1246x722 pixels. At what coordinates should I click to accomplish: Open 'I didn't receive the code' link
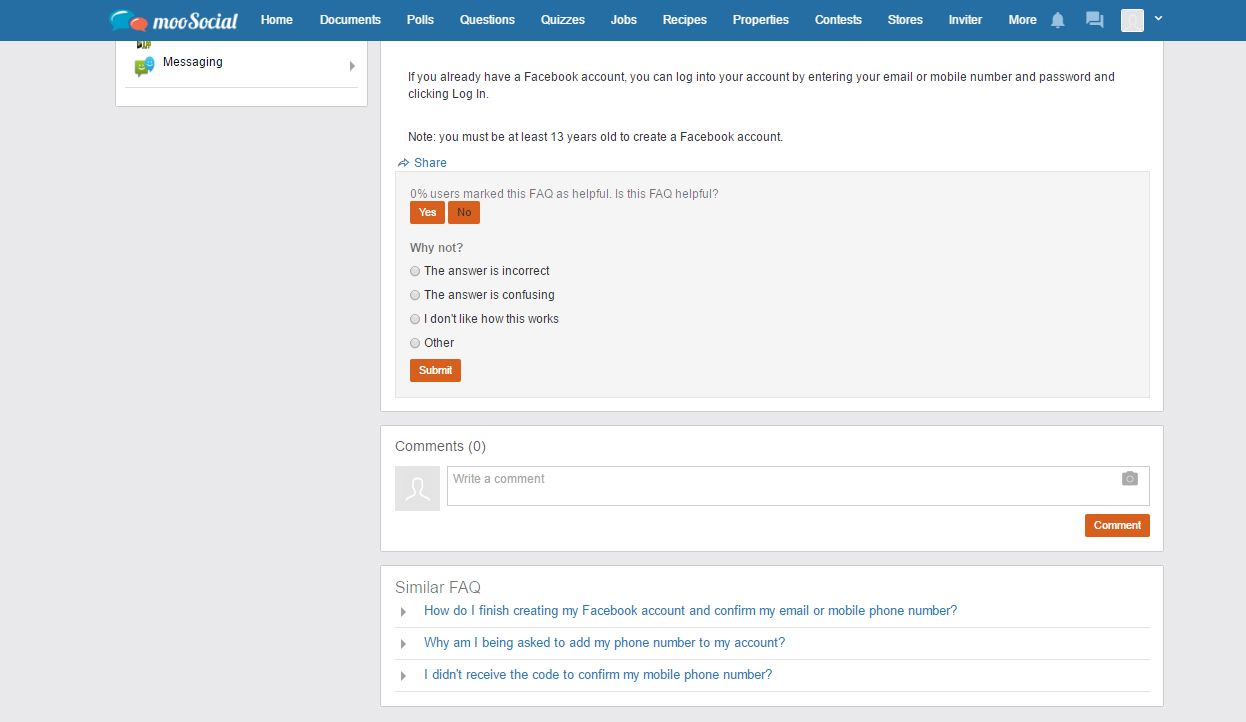(x=598, y=675)
